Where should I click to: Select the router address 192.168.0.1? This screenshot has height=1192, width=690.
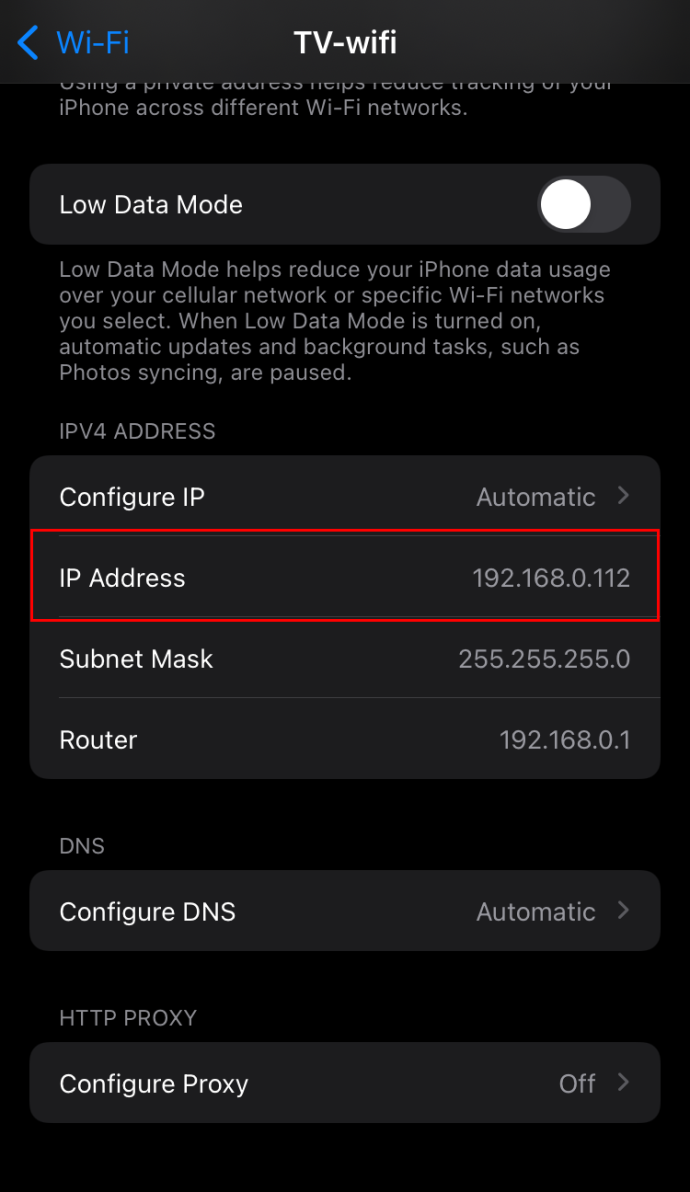tap(565, 740)
